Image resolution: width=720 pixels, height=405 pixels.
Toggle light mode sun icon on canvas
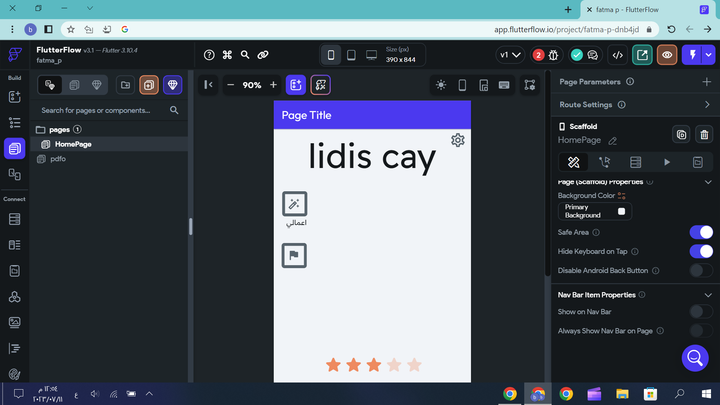click(x=441, y=85)
